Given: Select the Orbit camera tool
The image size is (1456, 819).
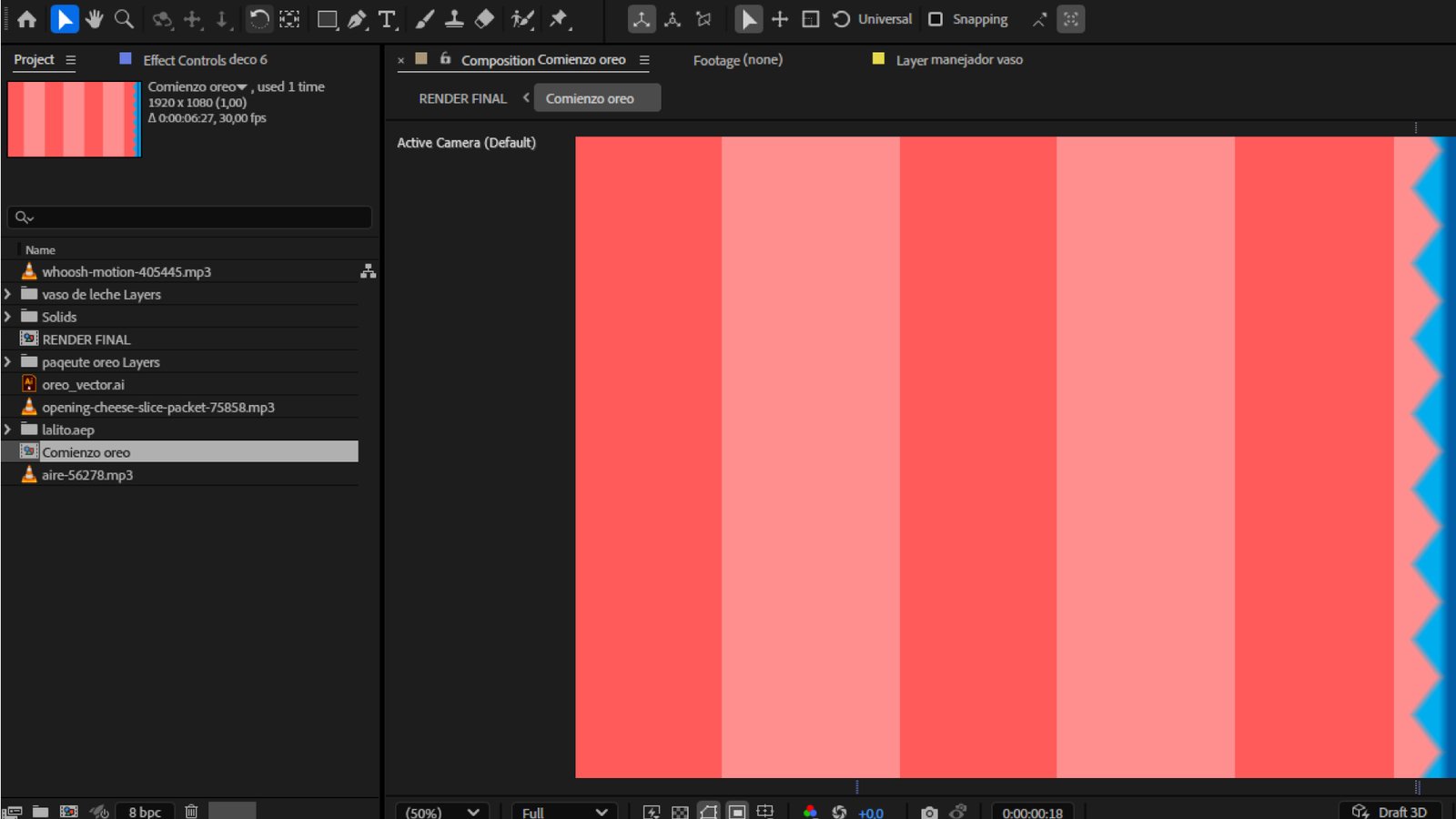Looking at the screenshot, I should 162,19.
